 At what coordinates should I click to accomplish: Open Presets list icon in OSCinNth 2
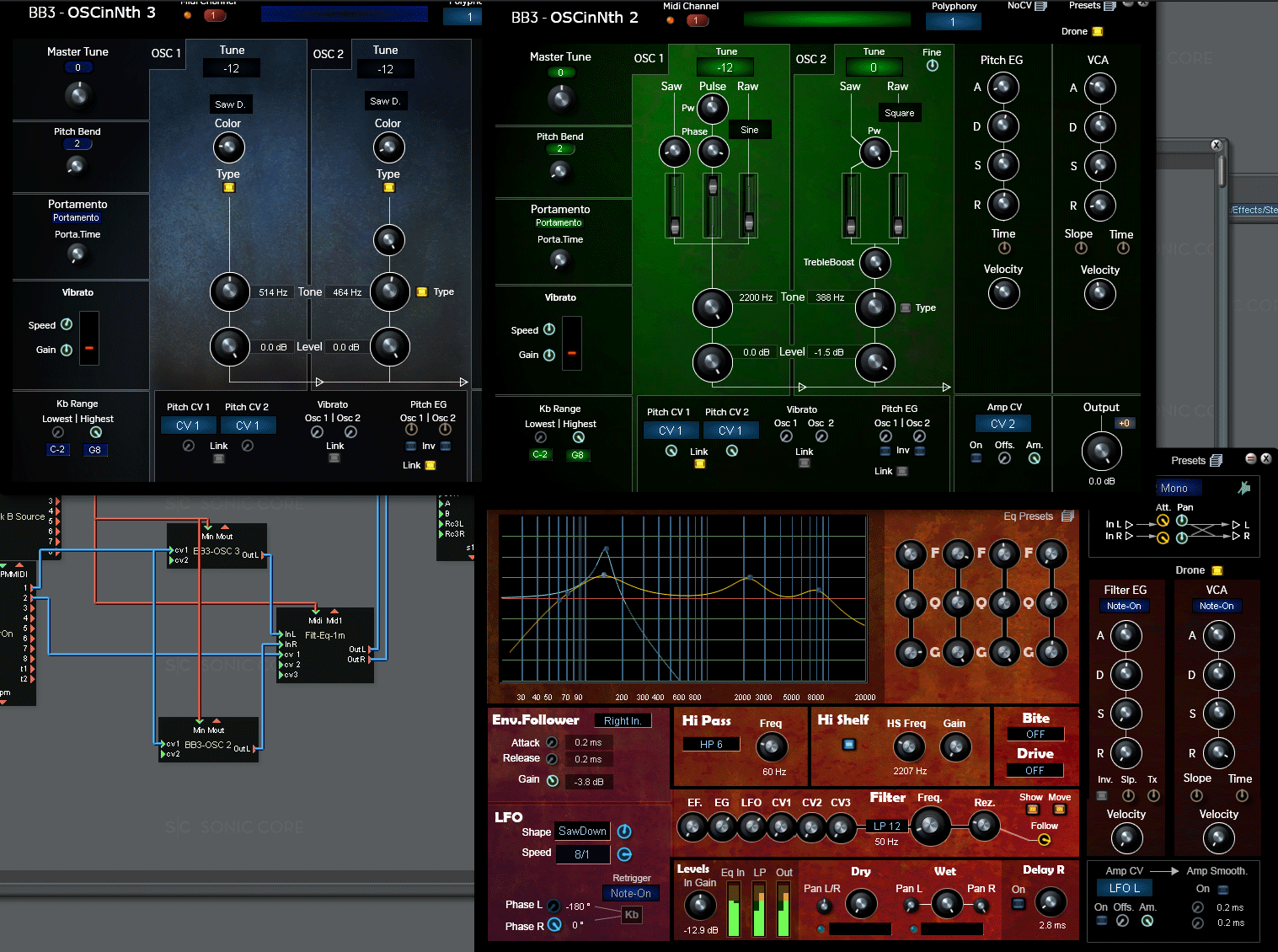1110,6
